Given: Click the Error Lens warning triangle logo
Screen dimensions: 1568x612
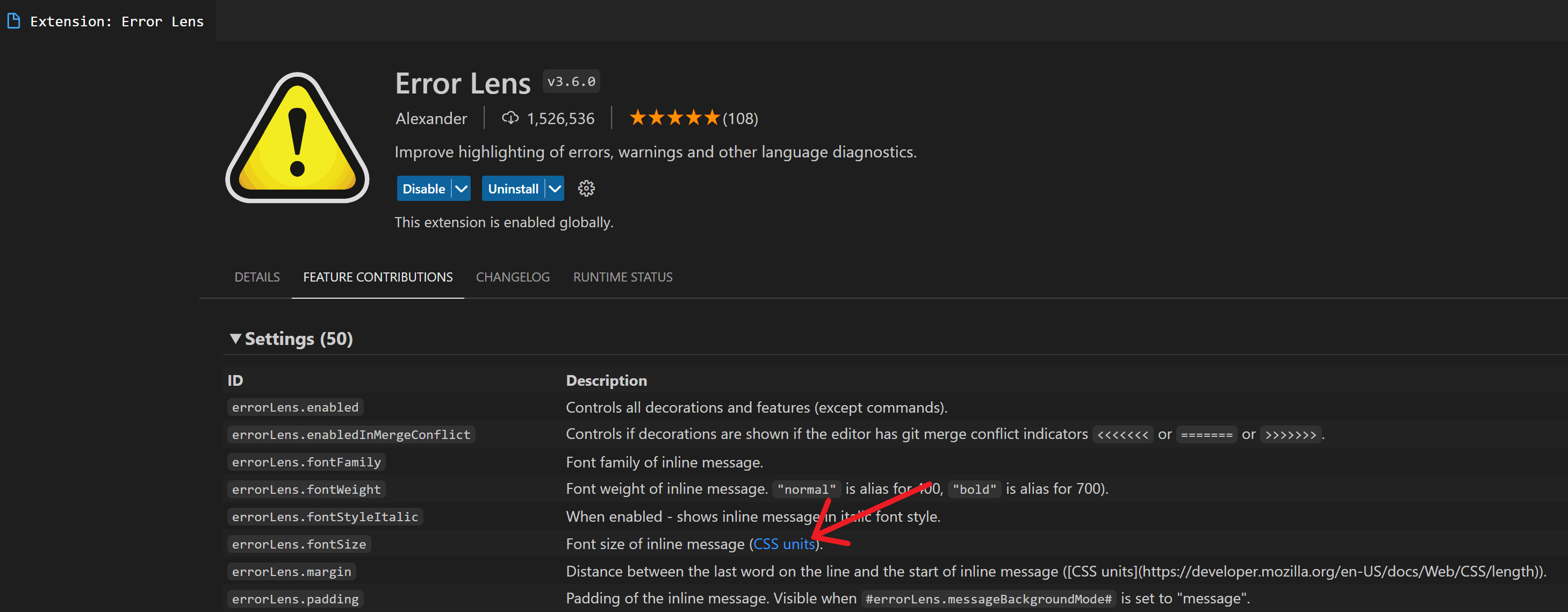Looking at the screenshot, I should pos(297,139).
